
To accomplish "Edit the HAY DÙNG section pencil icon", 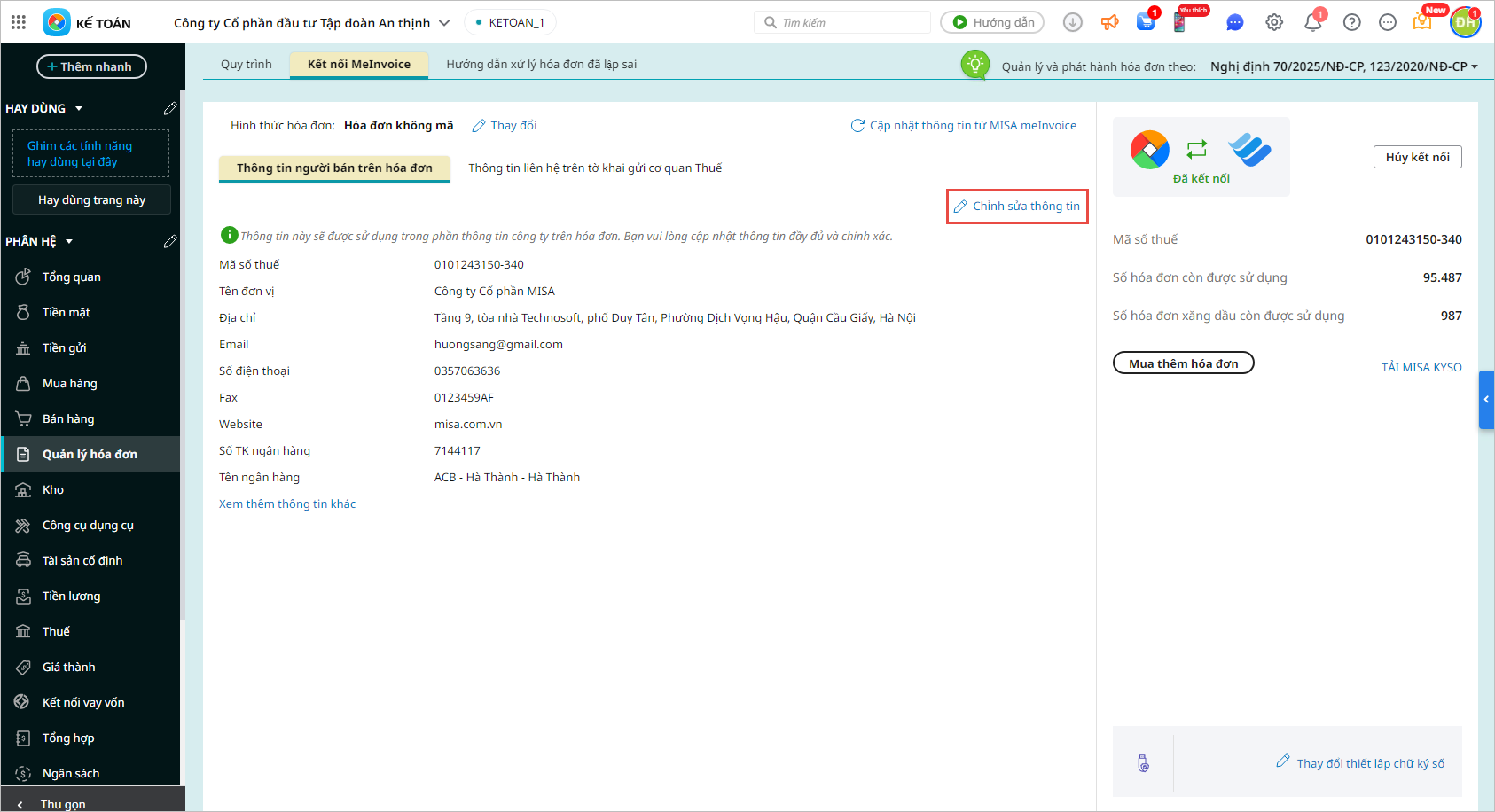I will point(170,108).
